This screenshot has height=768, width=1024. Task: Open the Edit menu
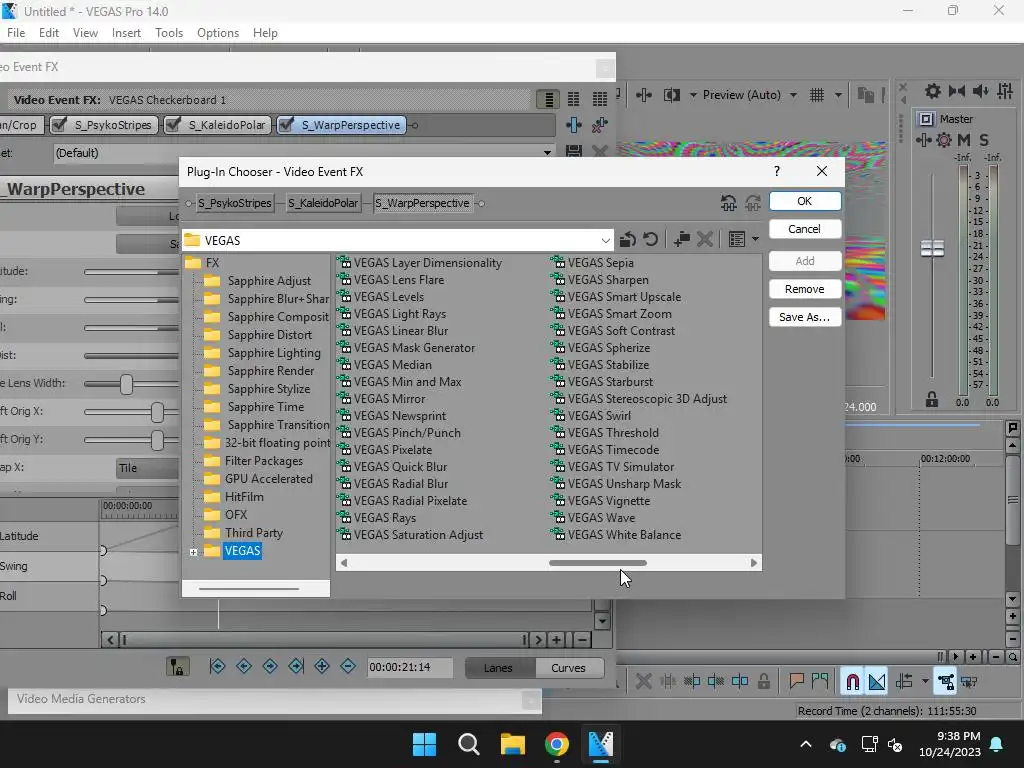49,33
